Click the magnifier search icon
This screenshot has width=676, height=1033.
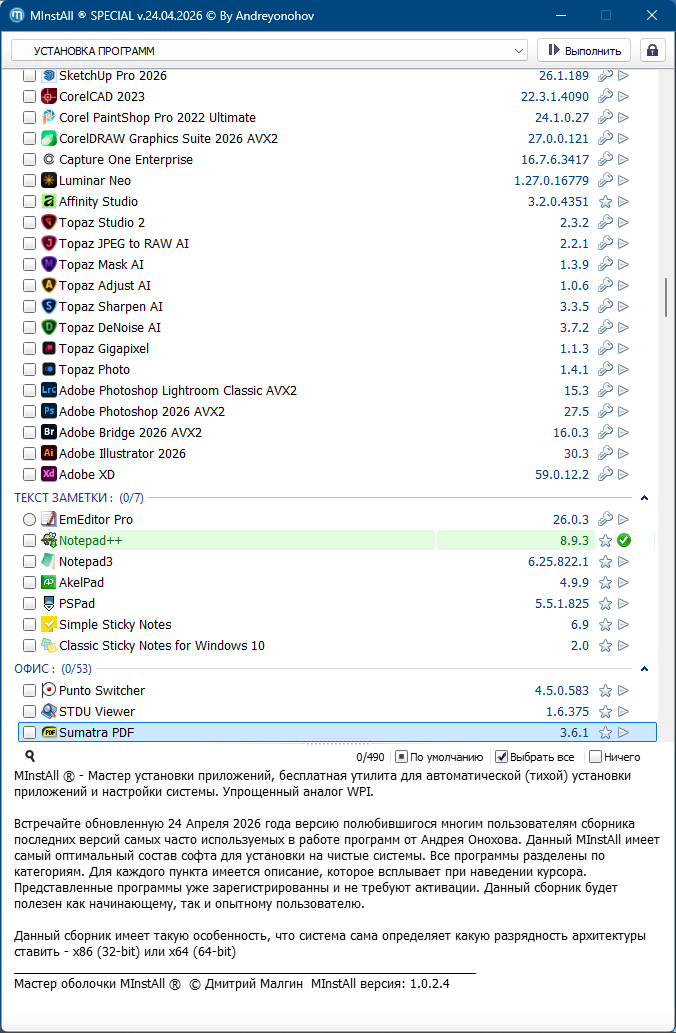[x=30, y=756]
